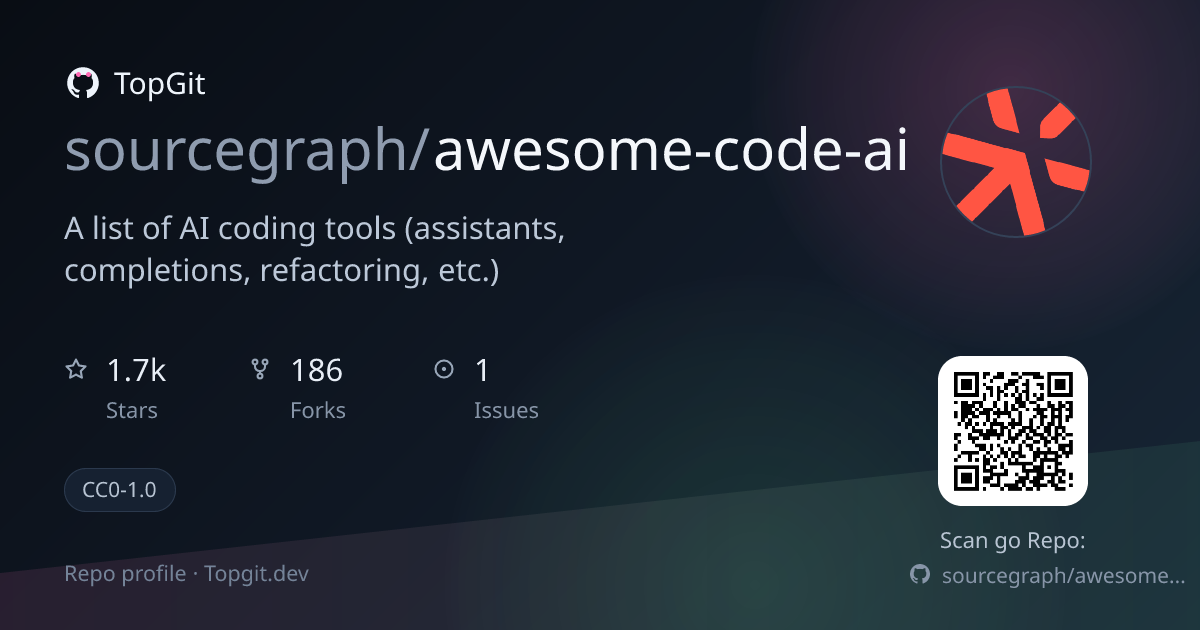Screen dimensions: 1200x630
Task: Click the Sourcegraph orange avatar logo
Action: click(x=1015, y=162)
